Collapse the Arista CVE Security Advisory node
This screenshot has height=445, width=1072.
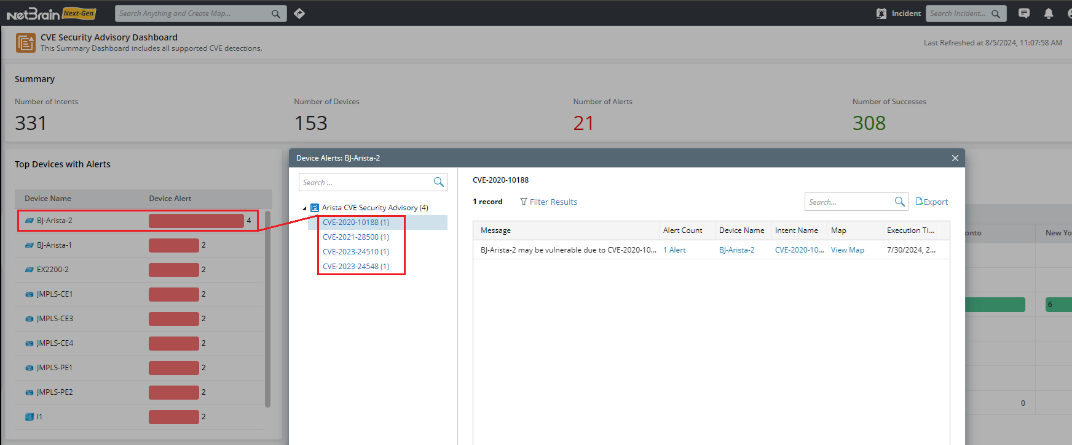(304, 207)
